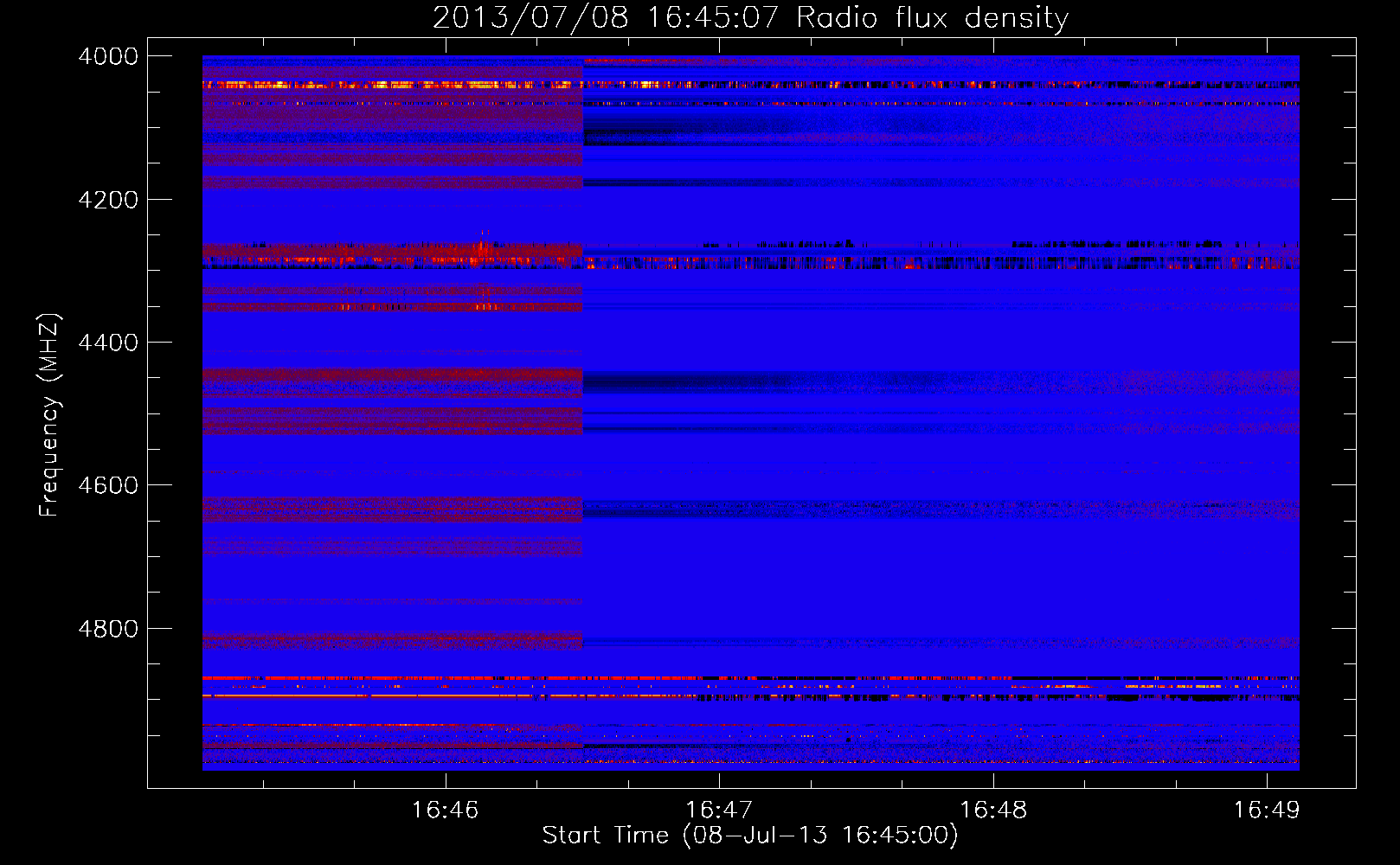Click the '4000' frequency axis label
This screenshot has width=1400, height=865.
(x=108, y=56)
